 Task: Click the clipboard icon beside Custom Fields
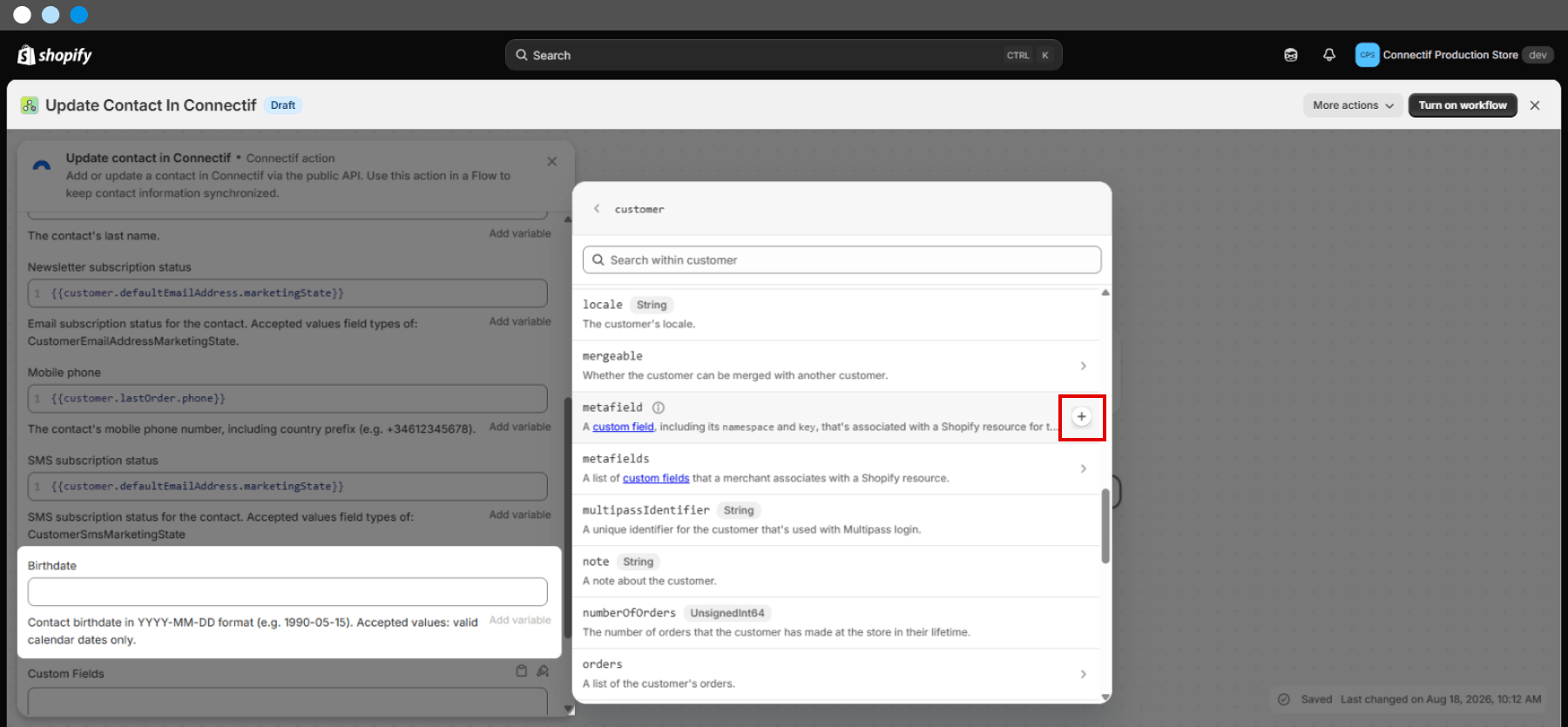coord(521,671)
